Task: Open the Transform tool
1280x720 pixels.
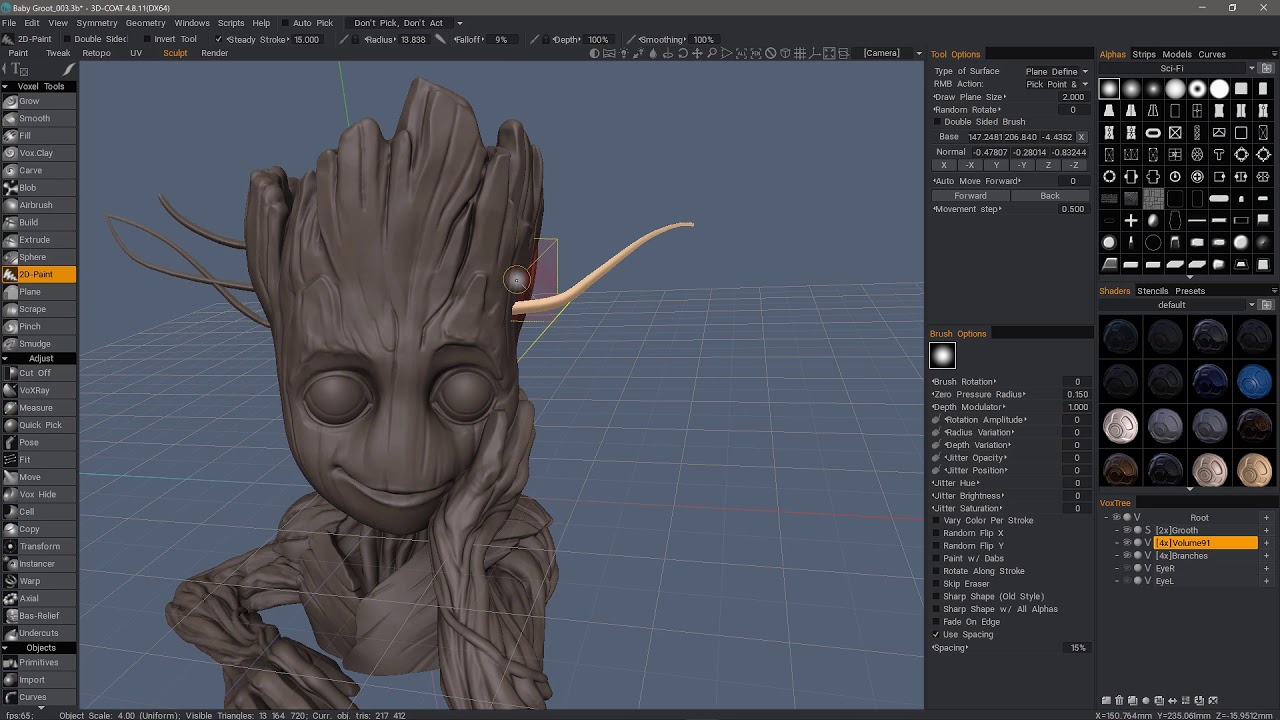Action: [40, 546]
